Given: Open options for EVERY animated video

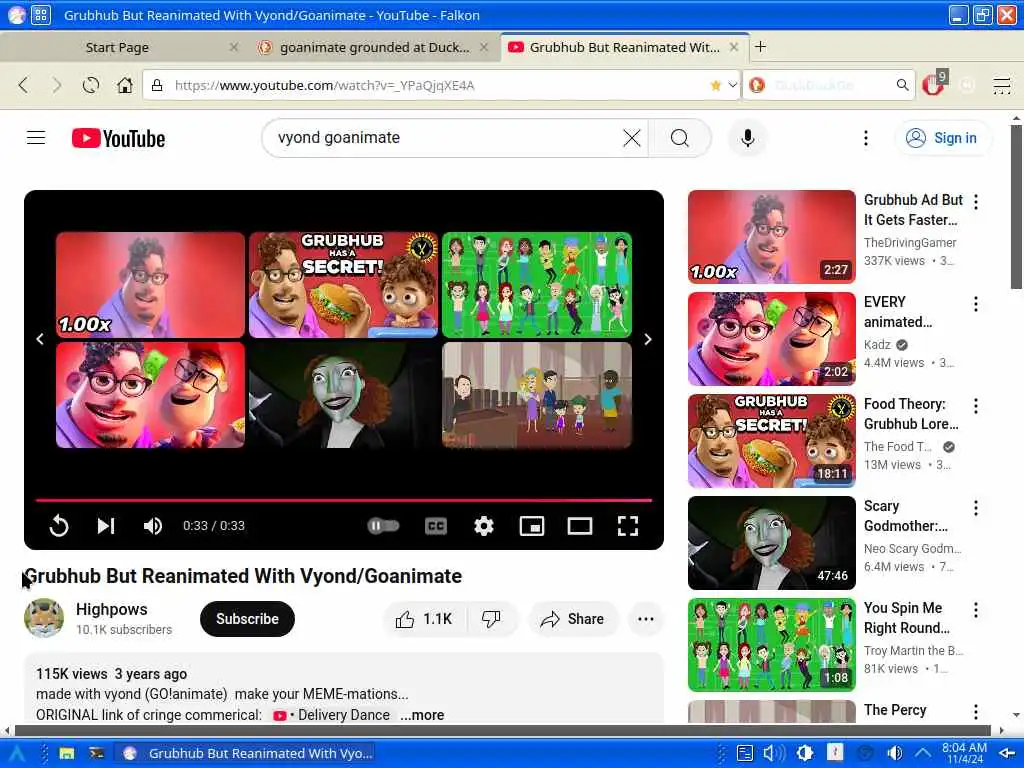Looking at the screenshot, I should [x=976, y=304].
